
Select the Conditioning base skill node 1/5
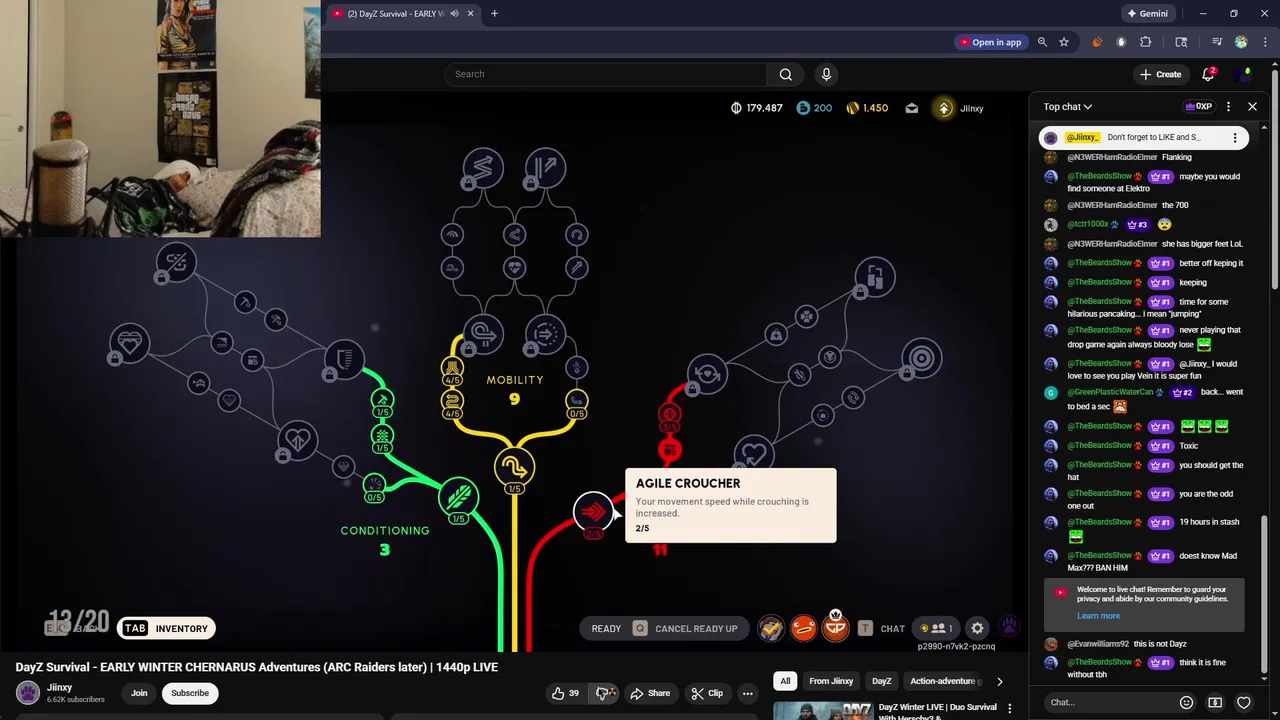point(459,497)
